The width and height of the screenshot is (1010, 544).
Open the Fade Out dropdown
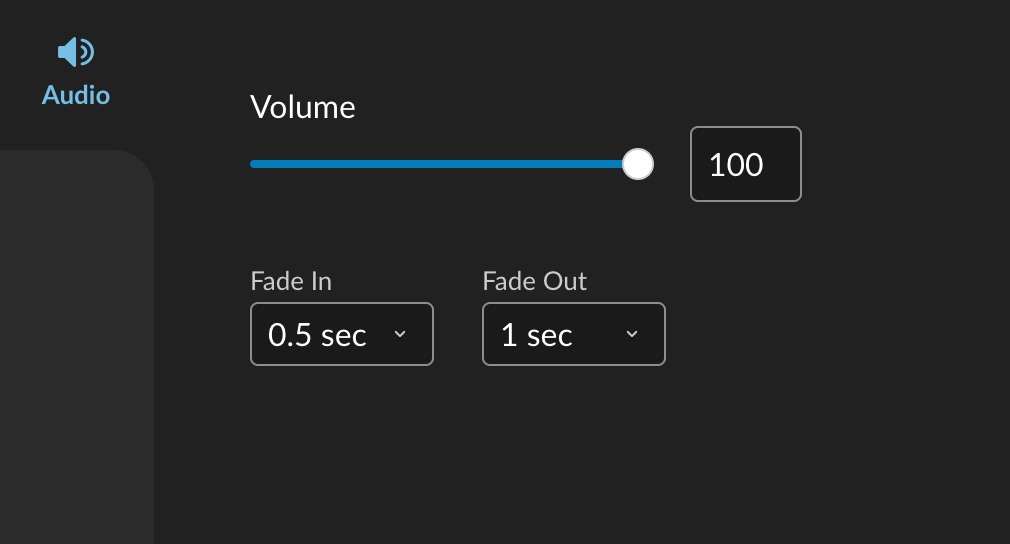pyautogui.click(x=574, y=334)
